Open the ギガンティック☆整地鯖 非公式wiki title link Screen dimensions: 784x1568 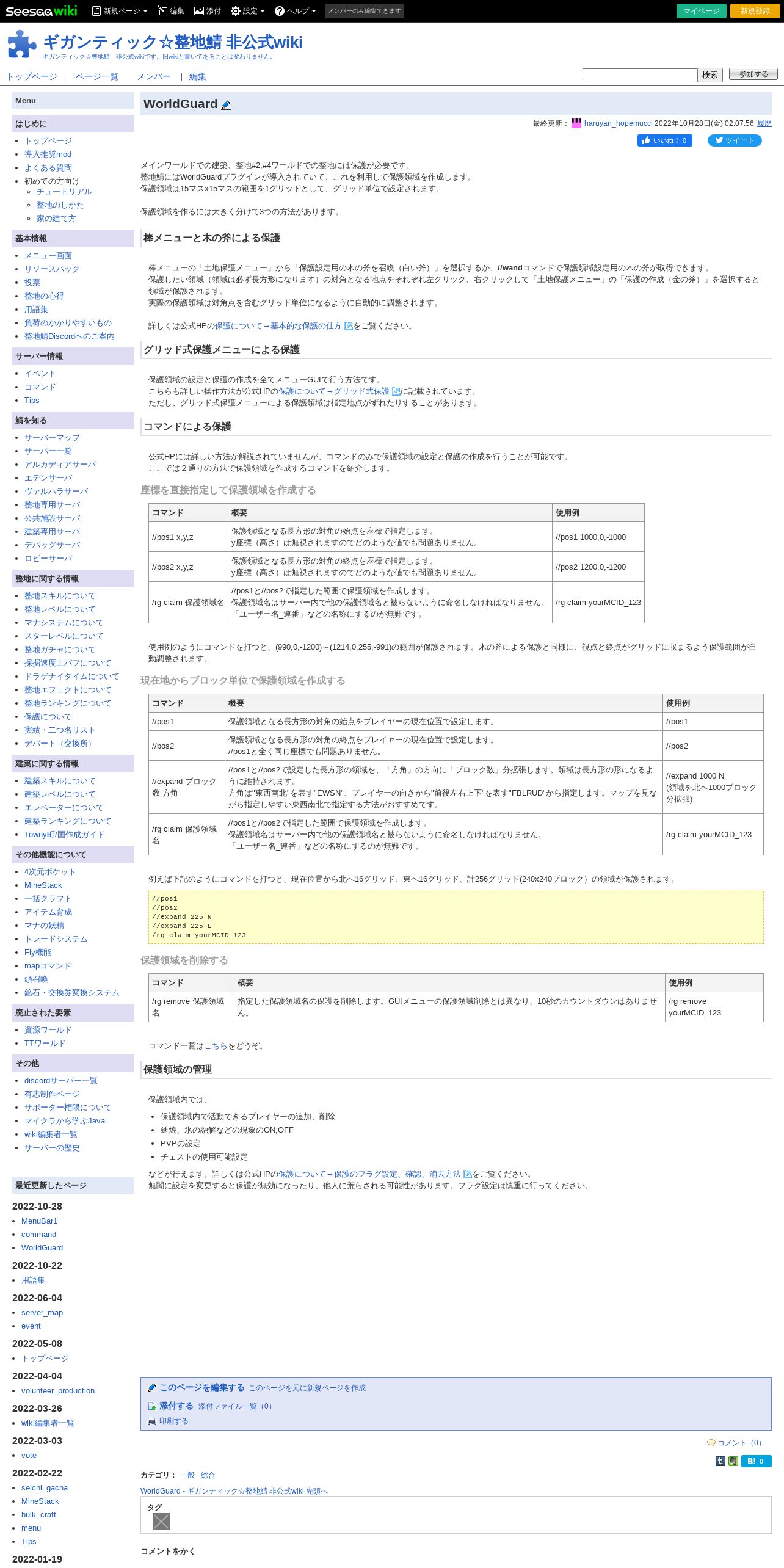(173, 42)
